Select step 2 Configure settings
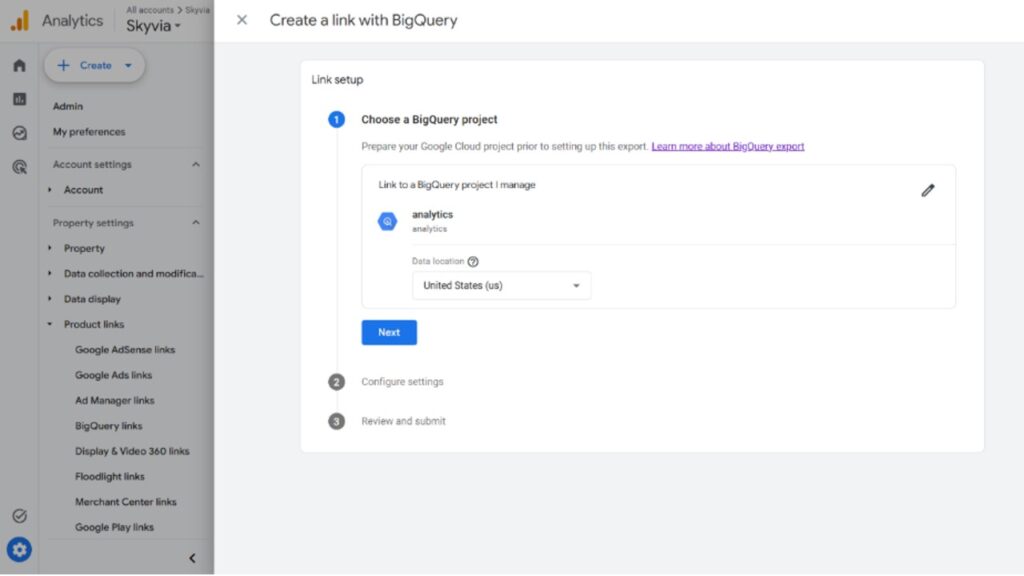The image size is (1024, 576). pyautogui.click(x=402, y=382)
